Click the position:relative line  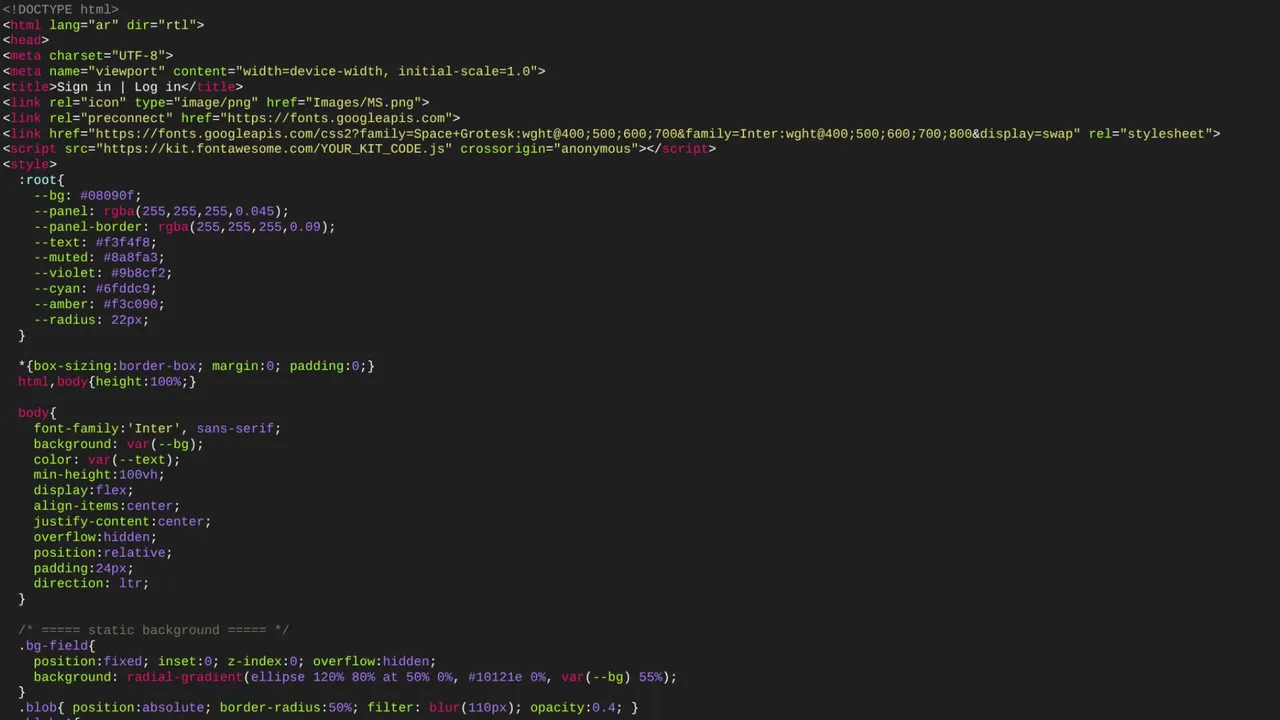pos(103,553)
